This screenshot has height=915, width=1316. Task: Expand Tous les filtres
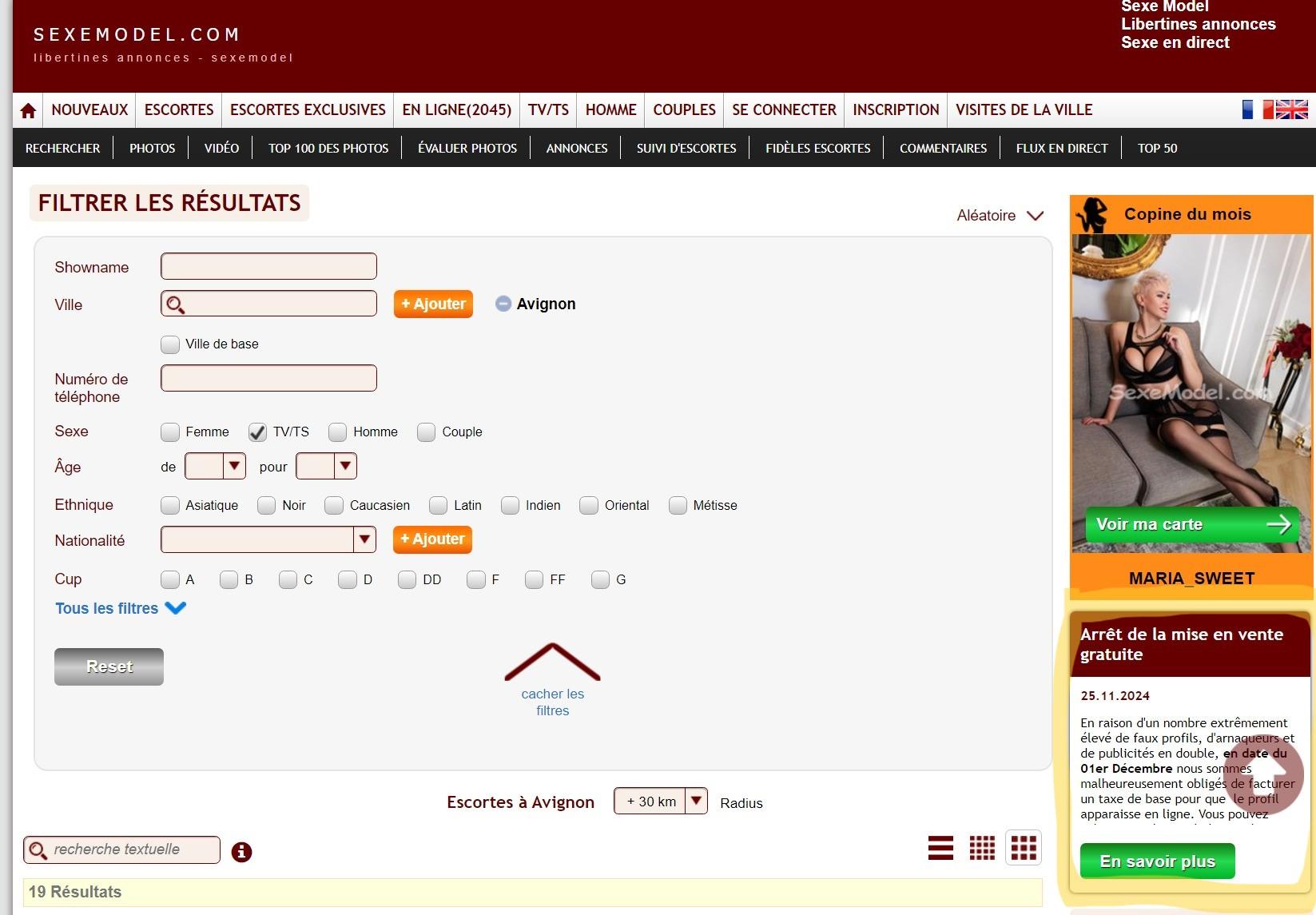tap(120, 608)
